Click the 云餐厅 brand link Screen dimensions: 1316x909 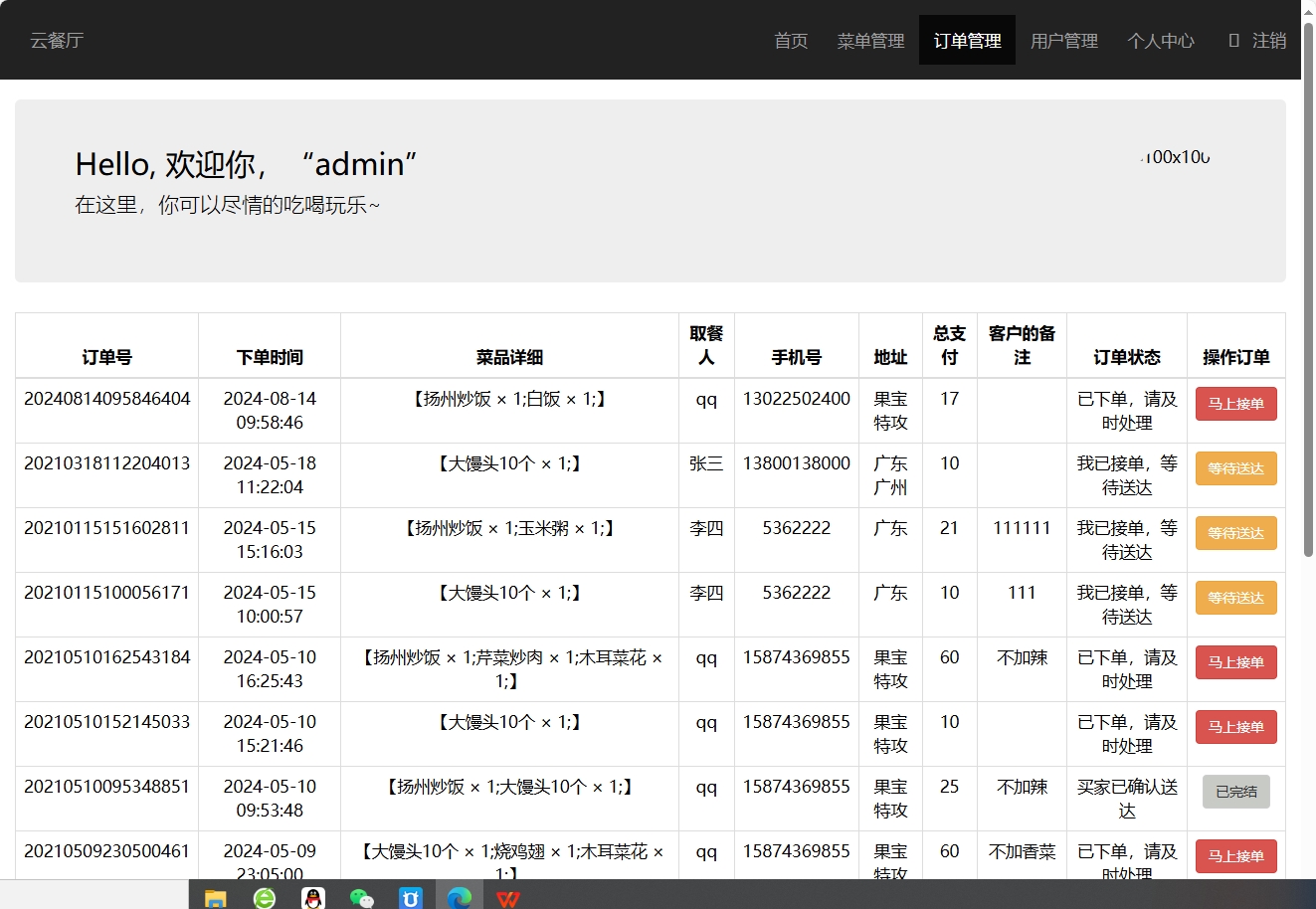pyautogui.click(x=57, y=41)
